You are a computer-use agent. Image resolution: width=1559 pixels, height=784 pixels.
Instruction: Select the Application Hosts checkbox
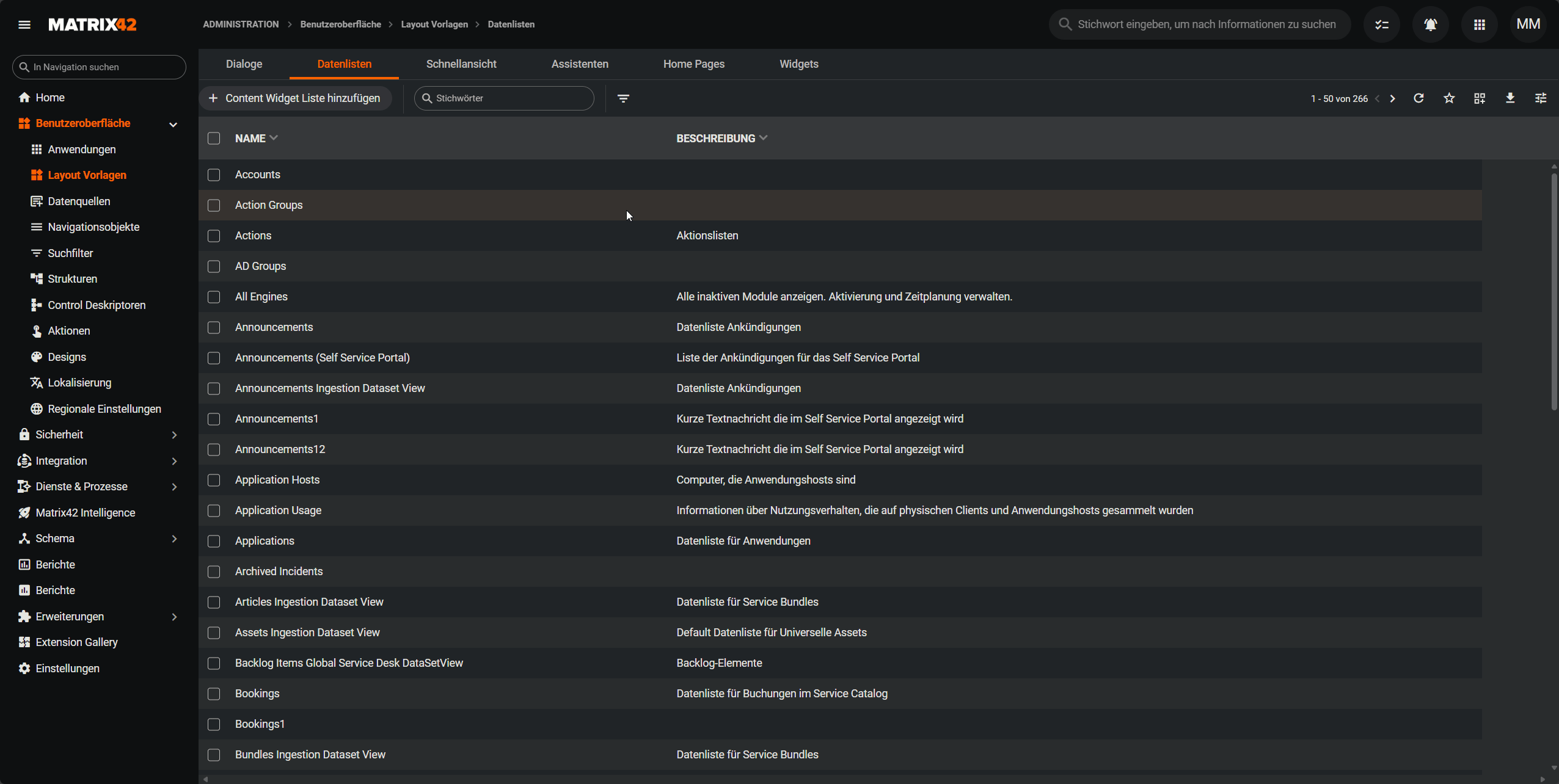(x=214, y=480)
